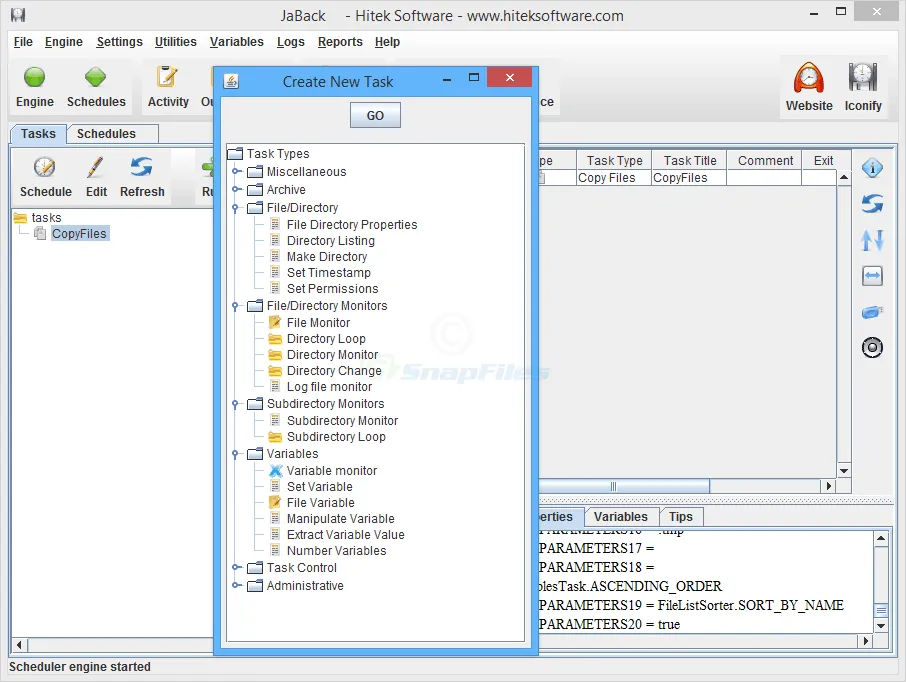Collapse the Variables folder node
This screenshot has height=682, width=906.
click(x=235, y=454)
